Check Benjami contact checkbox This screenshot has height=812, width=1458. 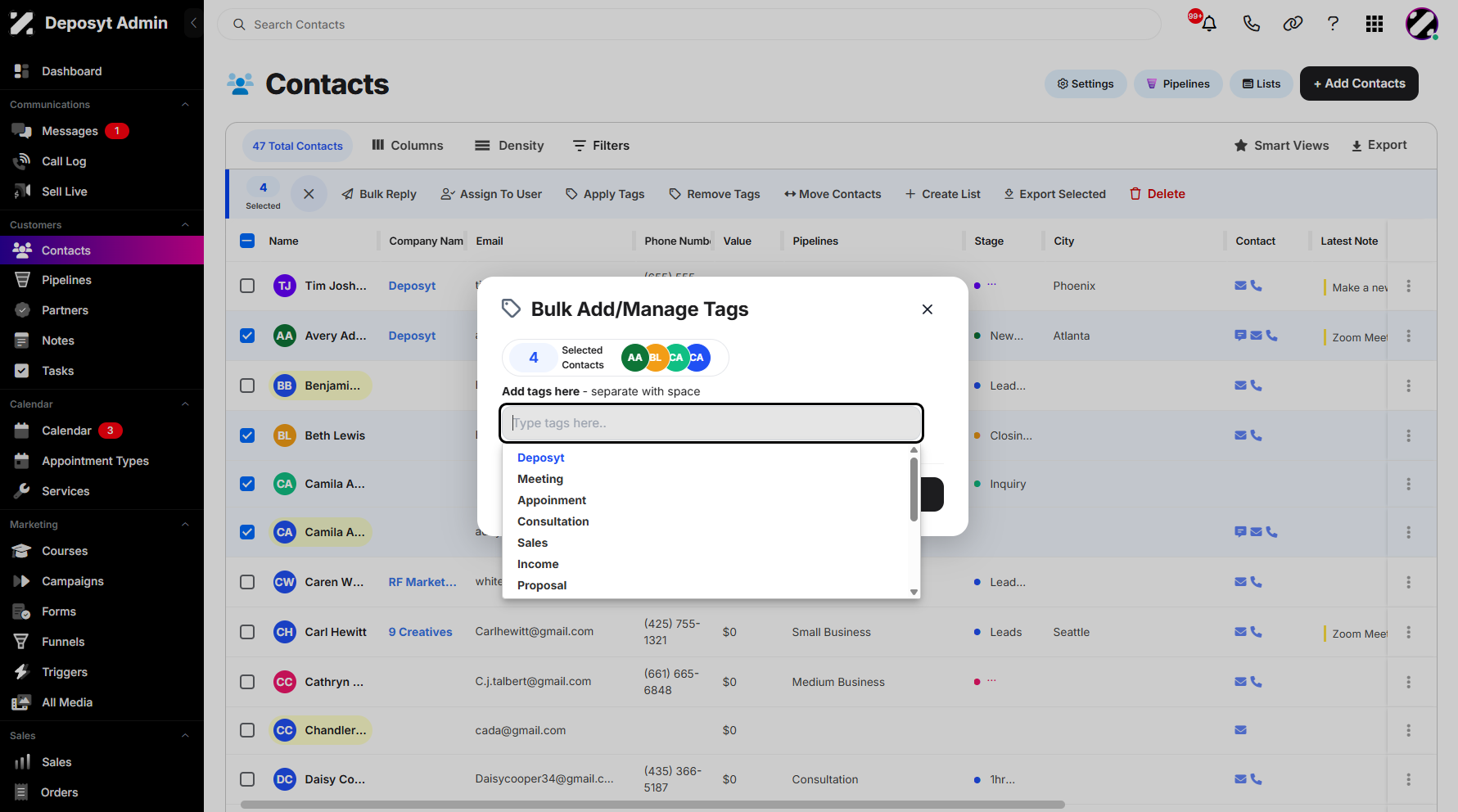pos(247,386)
